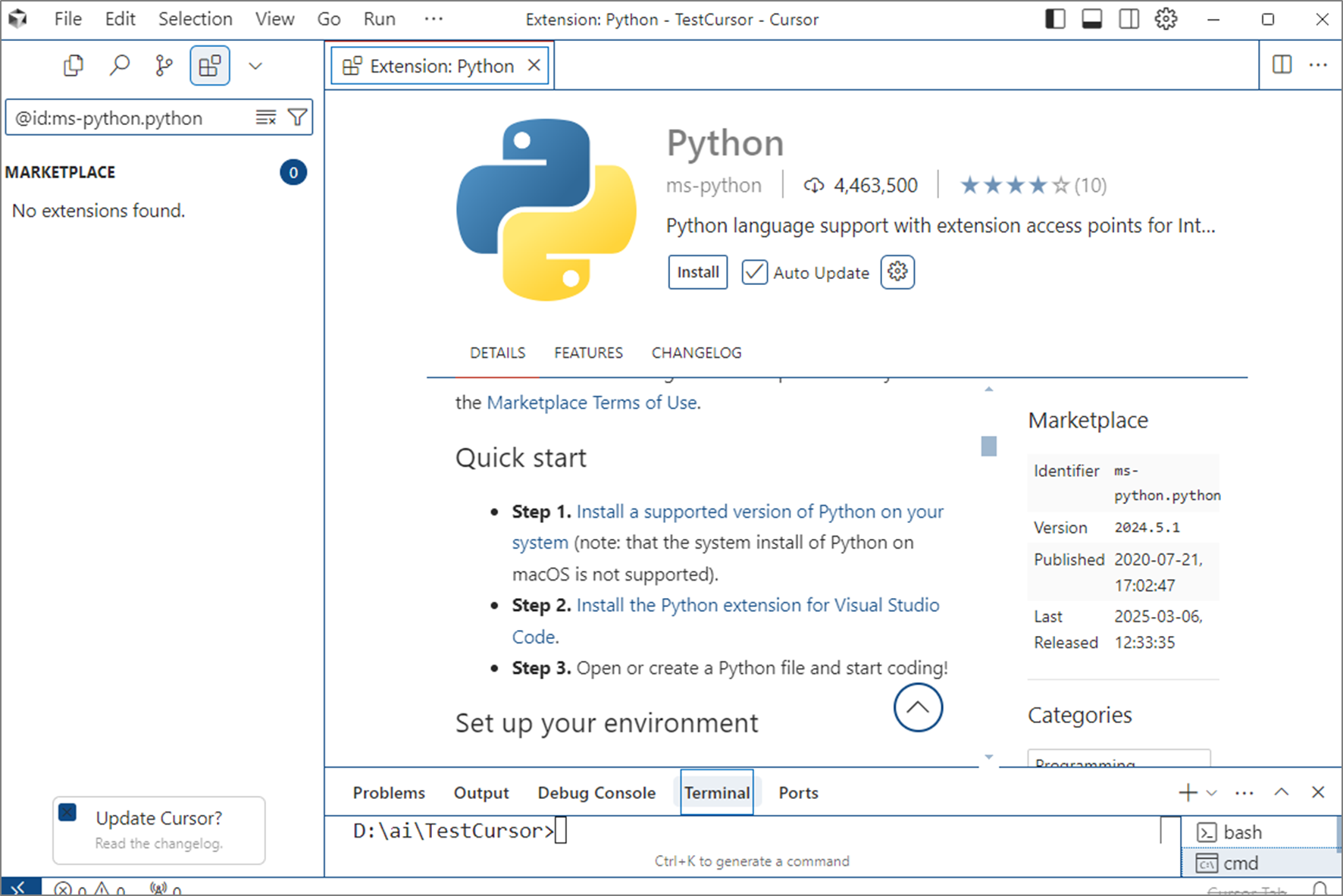This screenshot has height=896, width=1343.
Task: Click the readme scrollbar up arrow
Action: click(x=988, y=389)
